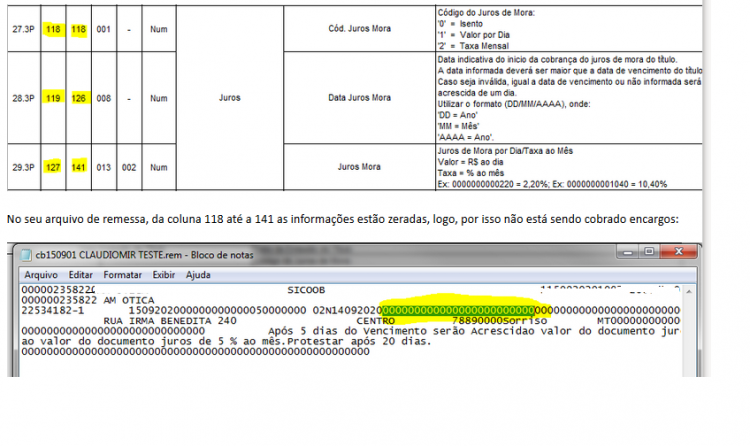Click the table cell '28.3P'
The image size is (750, 446).
coord(23,98)
